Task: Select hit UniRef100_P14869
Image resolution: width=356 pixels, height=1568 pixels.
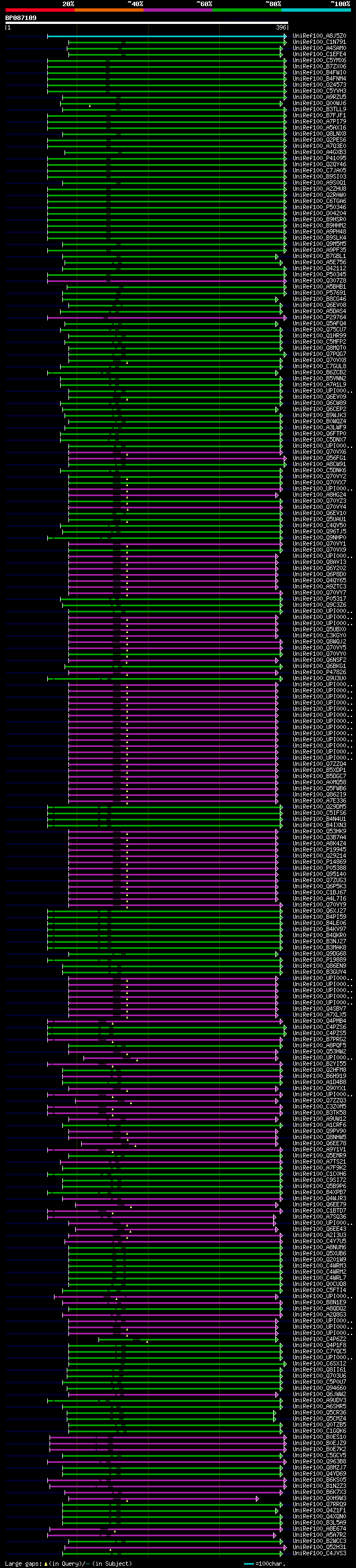Action: pos(319,861)
